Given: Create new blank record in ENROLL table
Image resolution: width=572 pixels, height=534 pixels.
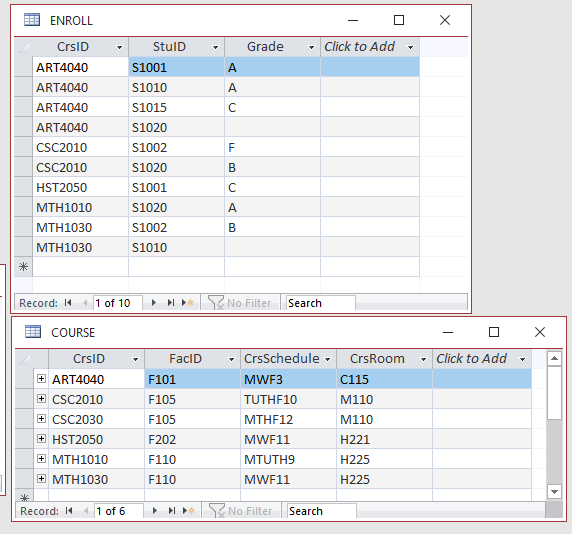Looking at the screenshot, I should pos(188,303).
